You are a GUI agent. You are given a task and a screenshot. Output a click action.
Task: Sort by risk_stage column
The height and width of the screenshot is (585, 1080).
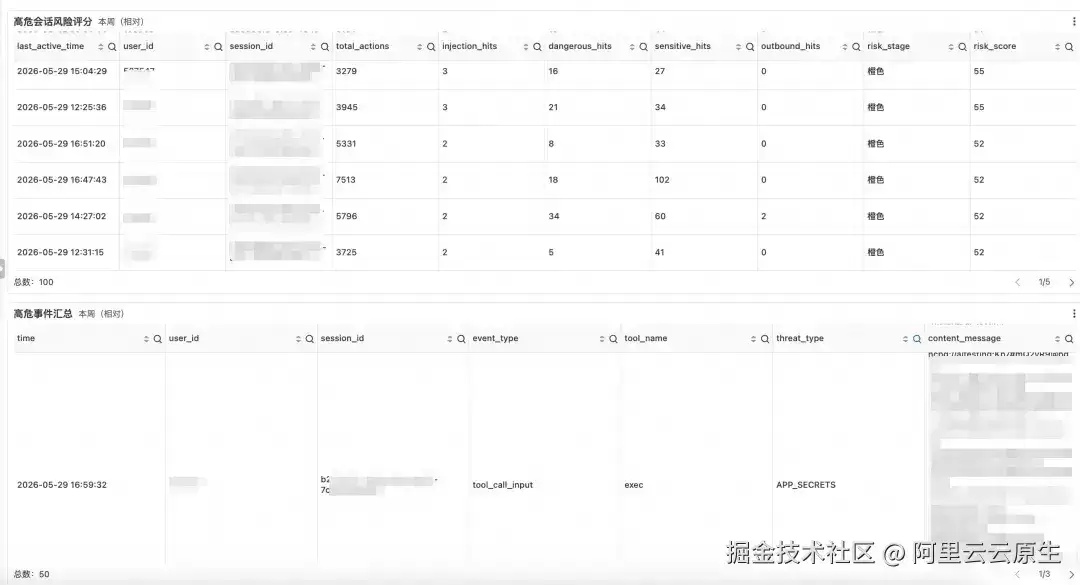click(951, 47)
